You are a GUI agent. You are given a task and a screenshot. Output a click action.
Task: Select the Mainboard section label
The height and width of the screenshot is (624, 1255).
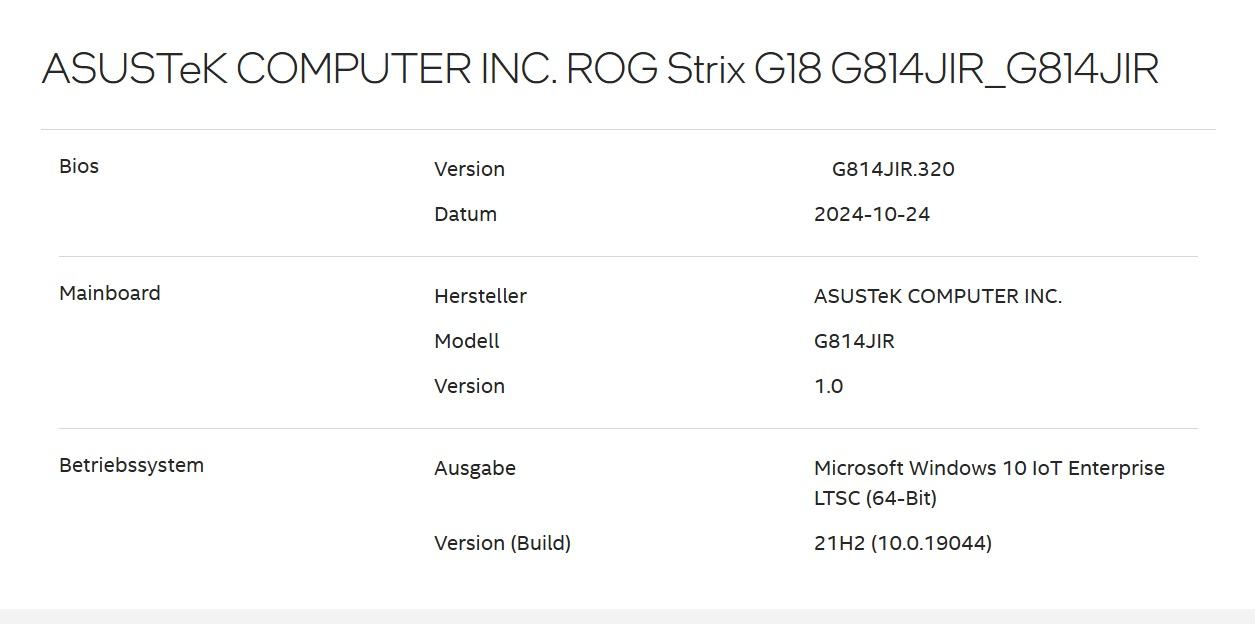(x=110, y=293)
